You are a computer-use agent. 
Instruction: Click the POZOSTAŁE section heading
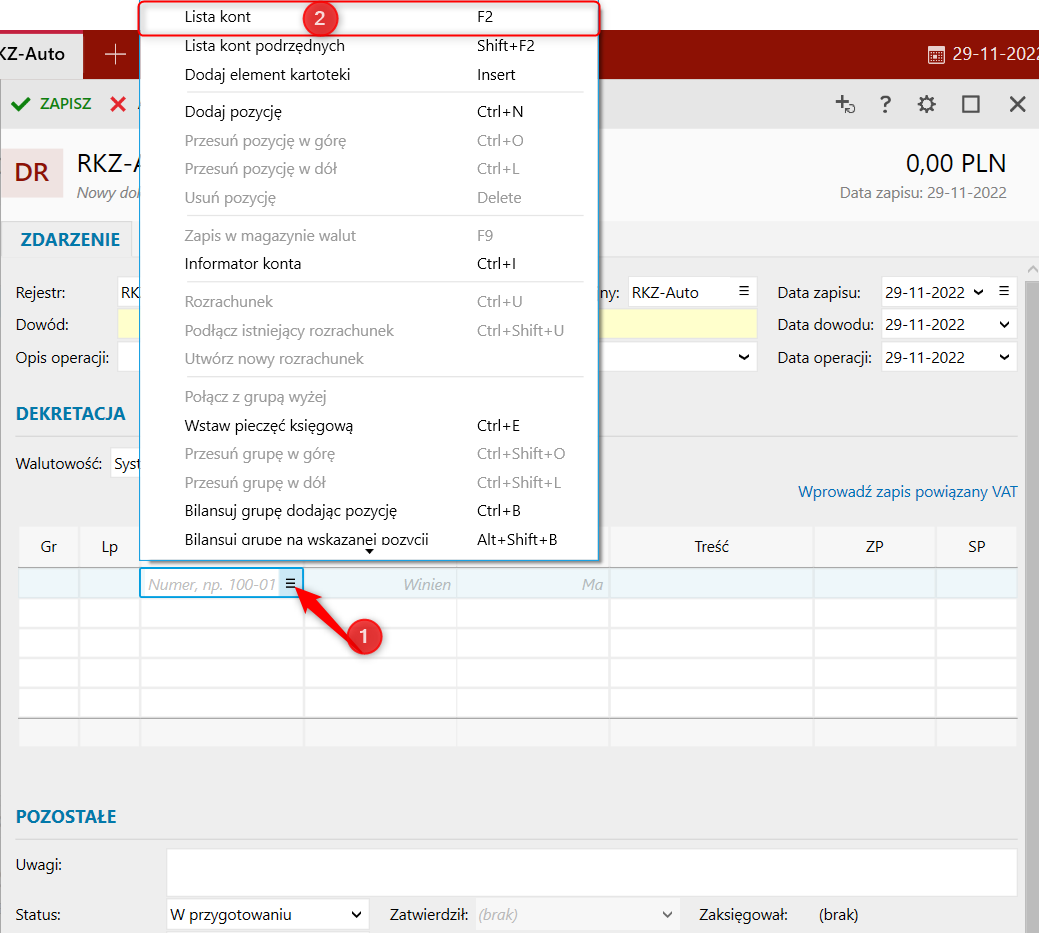(66, 816)
